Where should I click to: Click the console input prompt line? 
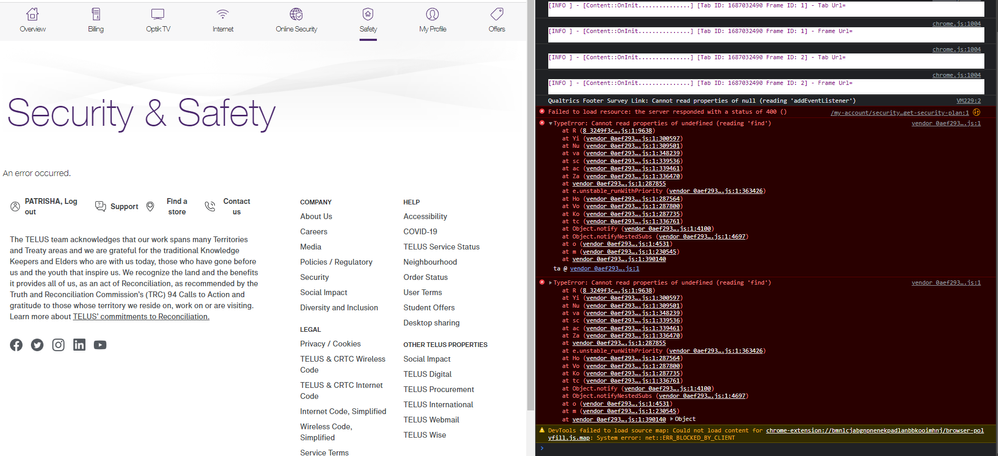760,449
